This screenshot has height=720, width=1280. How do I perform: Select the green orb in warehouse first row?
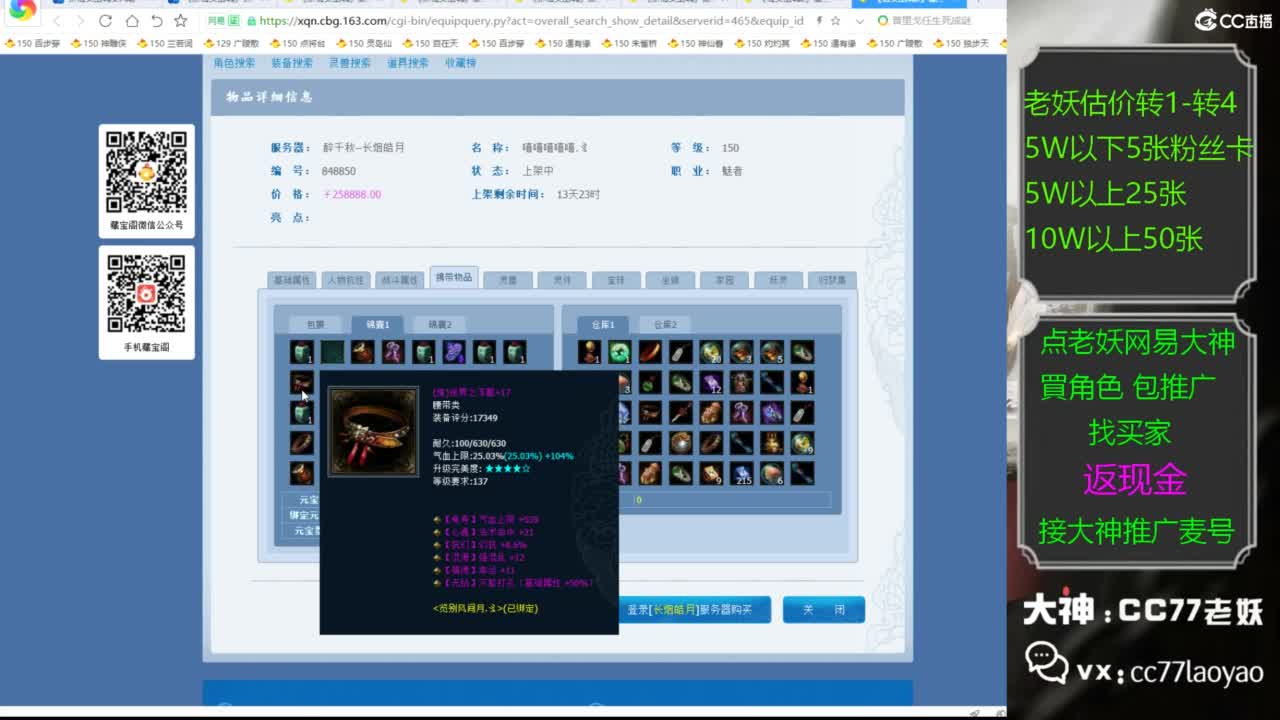coord(620,352)
